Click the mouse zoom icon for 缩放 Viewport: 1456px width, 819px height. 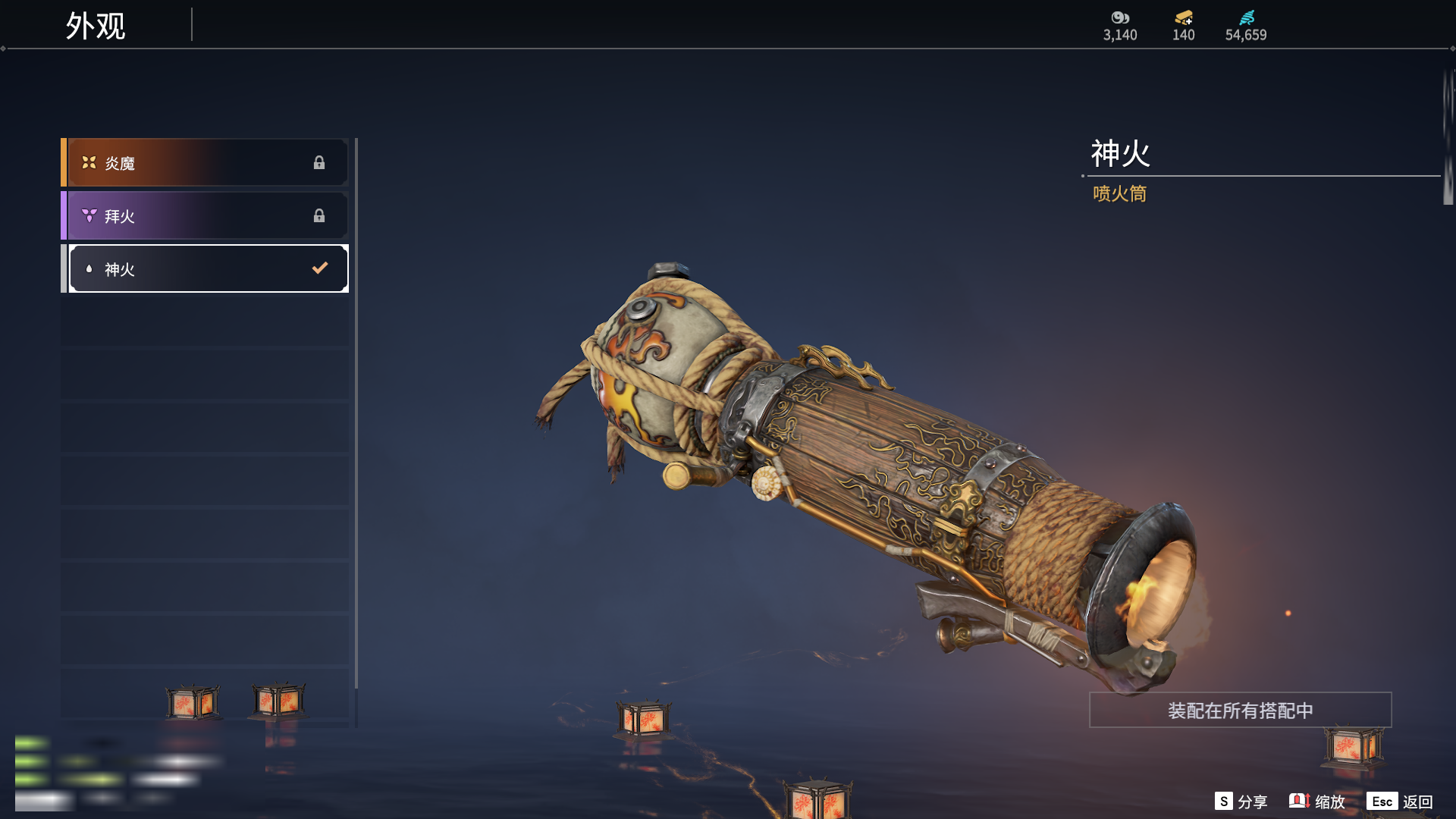1300,801
